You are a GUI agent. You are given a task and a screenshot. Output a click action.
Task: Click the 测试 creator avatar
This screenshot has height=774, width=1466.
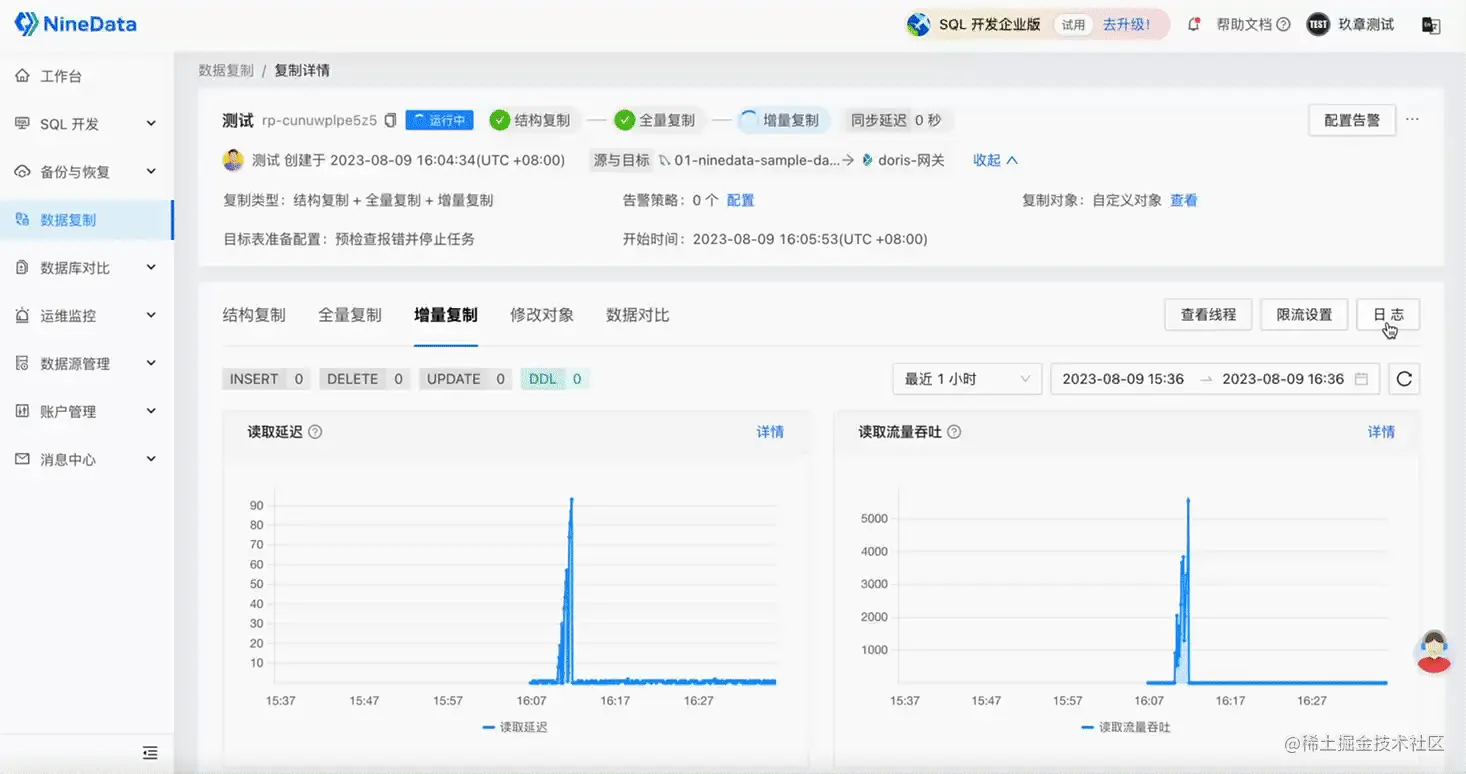[233, 160]
